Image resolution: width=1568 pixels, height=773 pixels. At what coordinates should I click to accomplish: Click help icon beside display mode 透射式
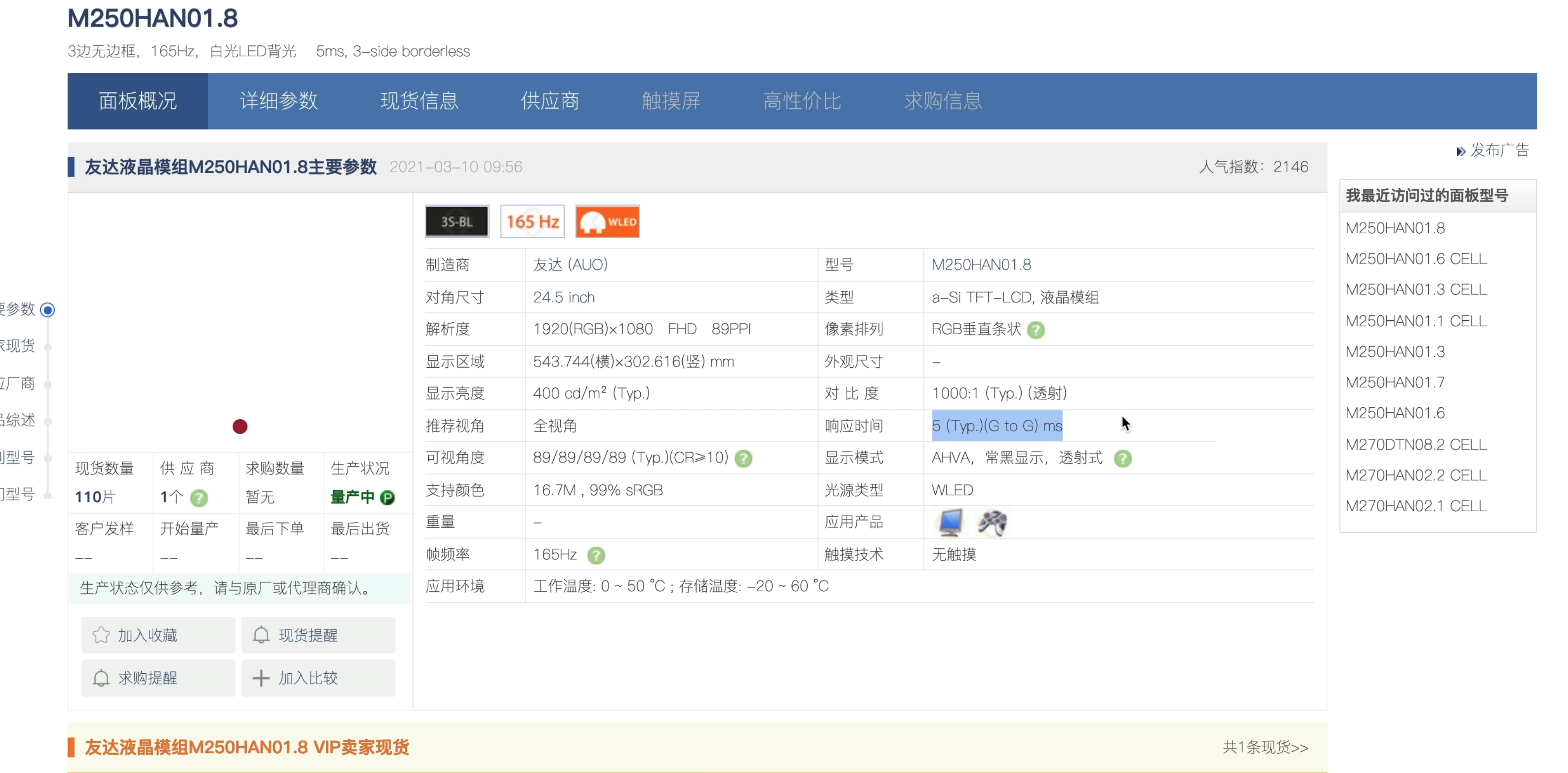tap(1123, 458)
